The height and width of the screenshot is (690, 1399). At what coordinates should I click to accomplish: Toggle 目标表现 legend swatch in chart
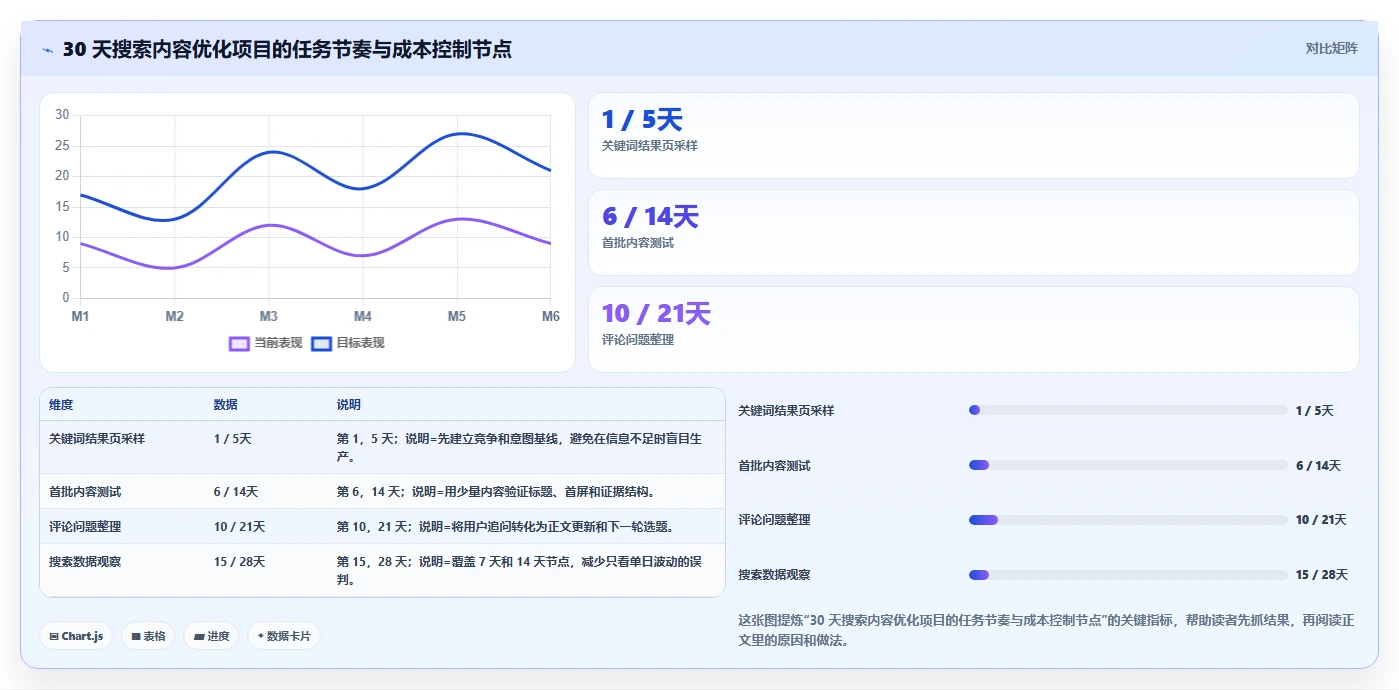coord(321,343)
